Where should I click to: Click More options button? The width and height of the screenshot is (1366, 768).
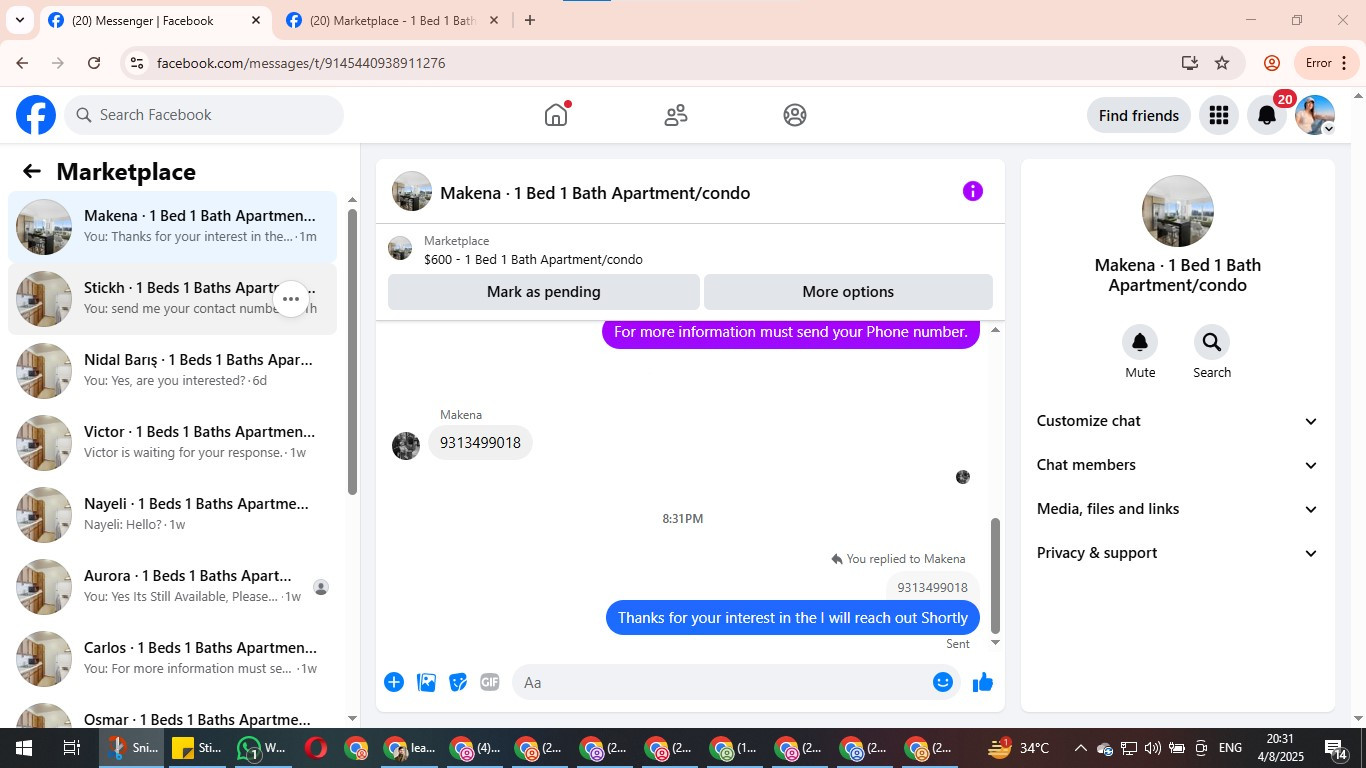tap(848, 292)
